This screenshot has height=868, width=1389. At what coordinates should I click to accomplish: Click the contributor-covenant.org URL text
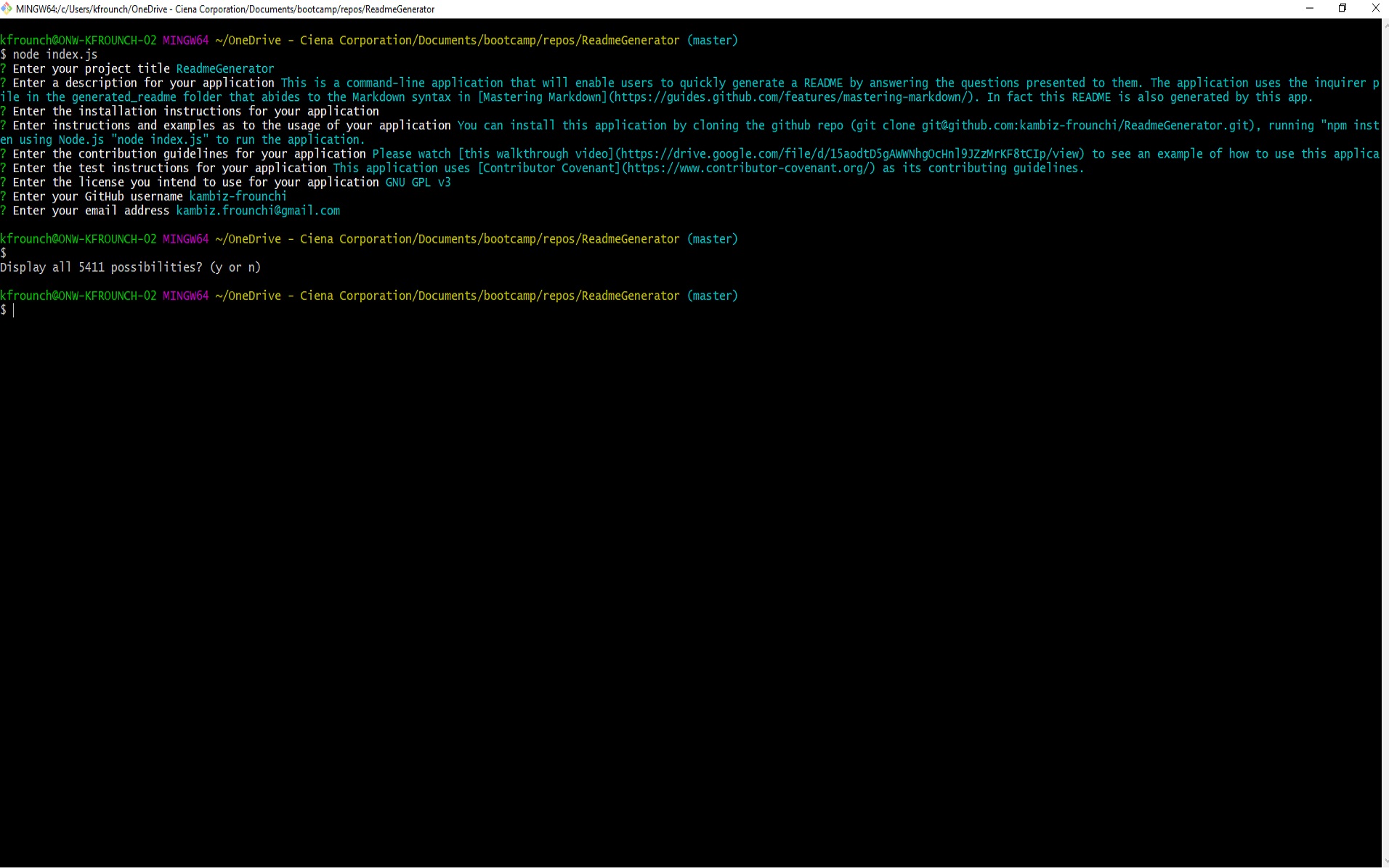coord(751,169)
